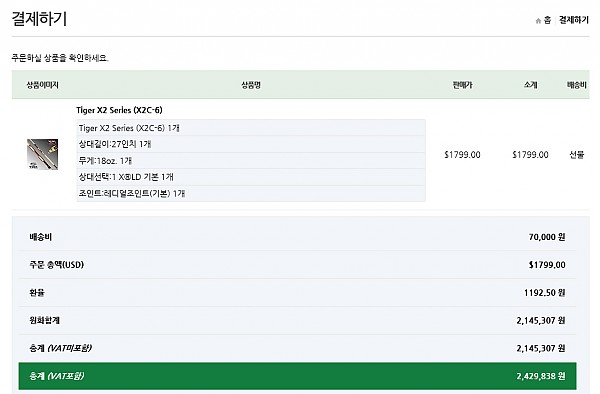The width and height of the screenshot is (600, 394).
Task: Click the Tiger X2 Series (X2C-6) 1개 row
Action: 251,128
